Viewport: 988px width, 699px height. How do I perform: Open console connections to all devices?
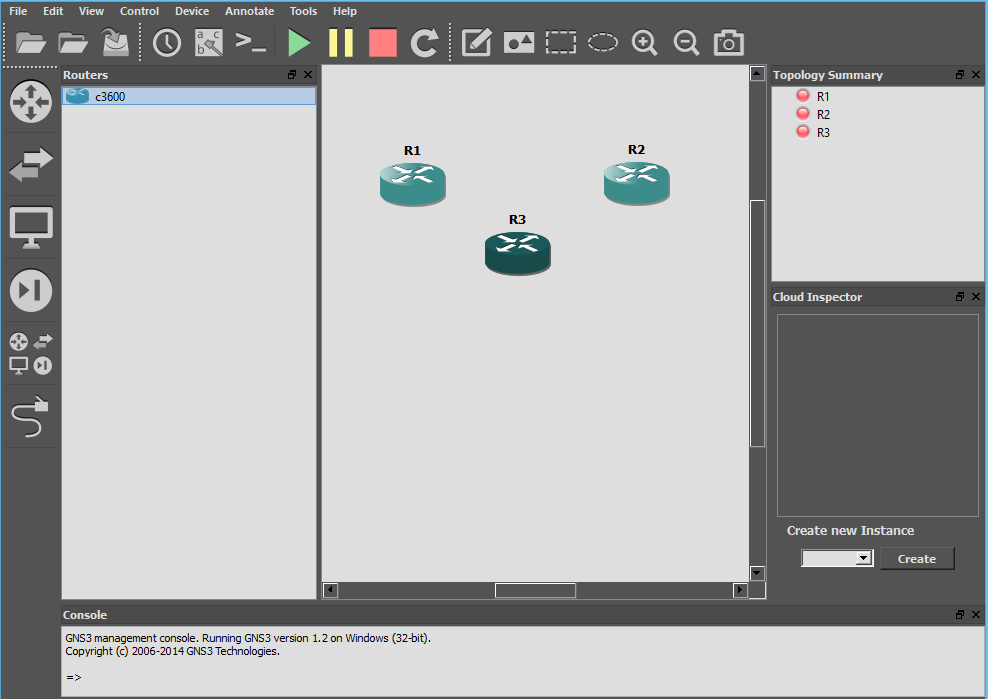pos(250,42)
